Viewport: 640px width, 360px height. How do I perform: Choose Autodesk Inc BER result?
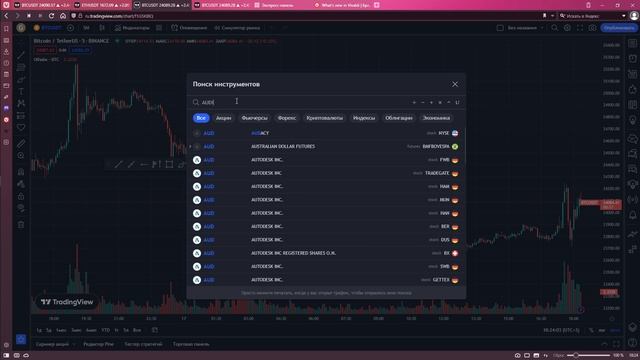point(326,227)
